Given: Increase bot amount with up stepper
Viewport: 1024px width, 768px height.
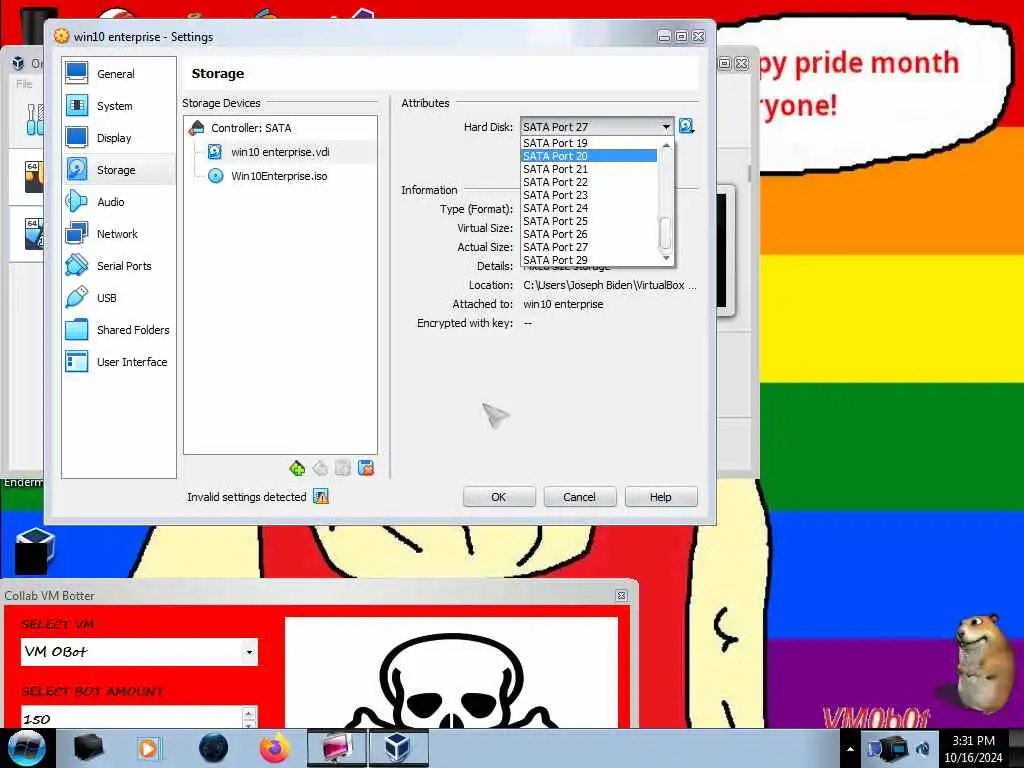Looking at the screenshot, I should (249, 713).
